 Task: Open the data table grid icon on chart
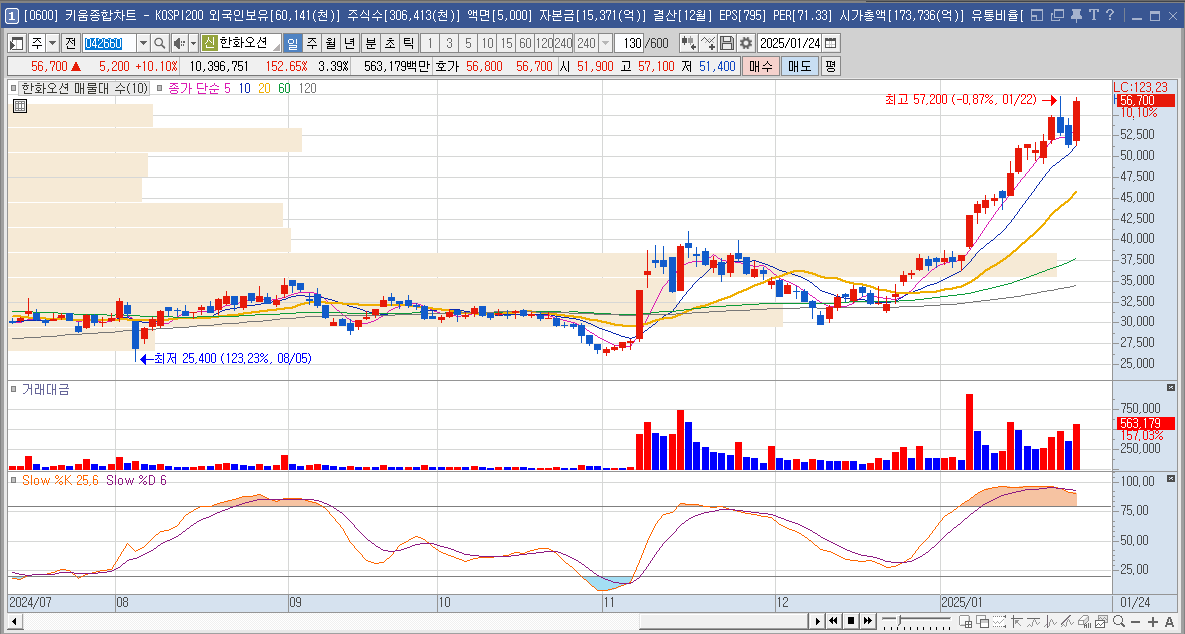coord(20,107)
